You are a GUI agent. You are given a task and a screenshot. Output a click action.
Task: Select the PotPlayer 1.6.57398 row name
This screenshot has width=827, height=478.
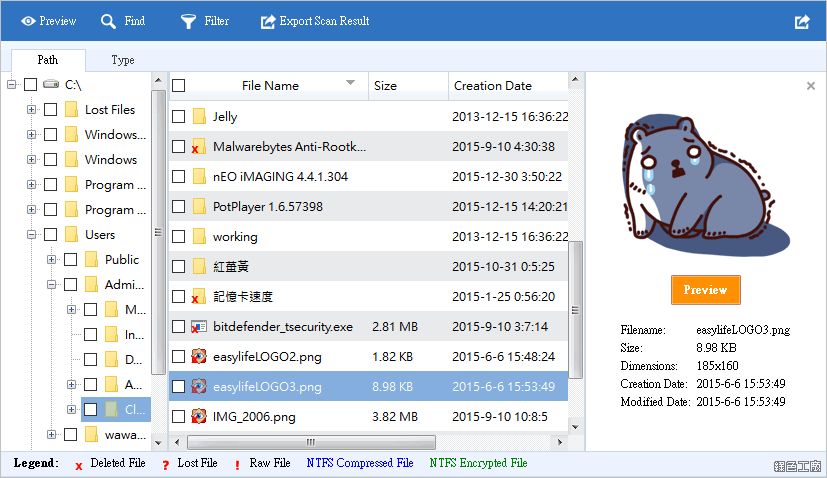click(267, 206)
